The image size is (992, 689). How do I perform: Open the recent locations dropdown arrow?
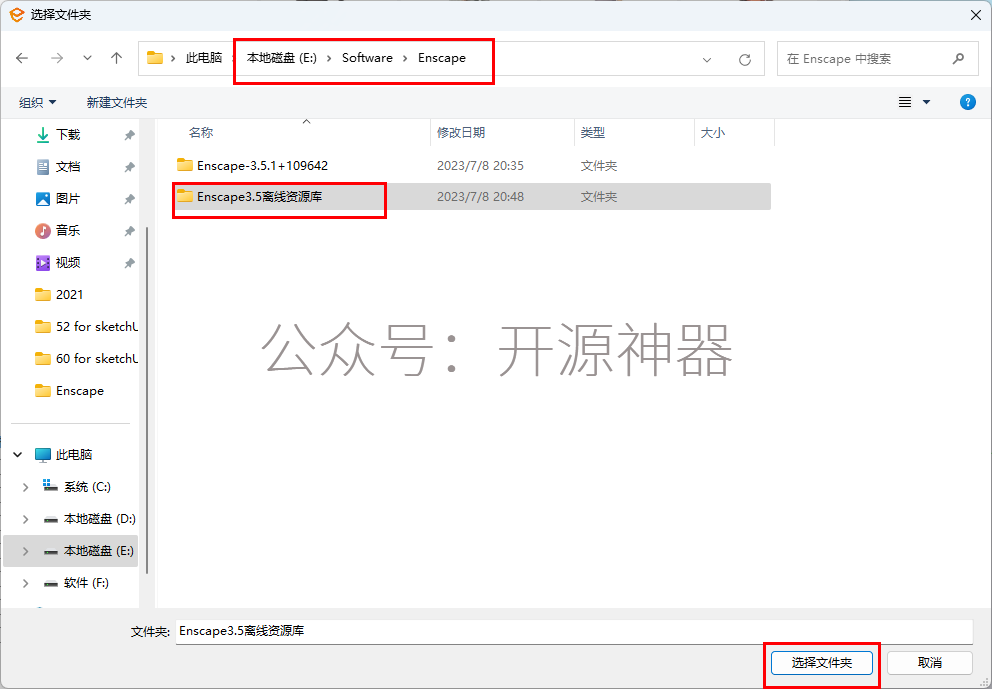pyautogui.click(x=87, y=58)
